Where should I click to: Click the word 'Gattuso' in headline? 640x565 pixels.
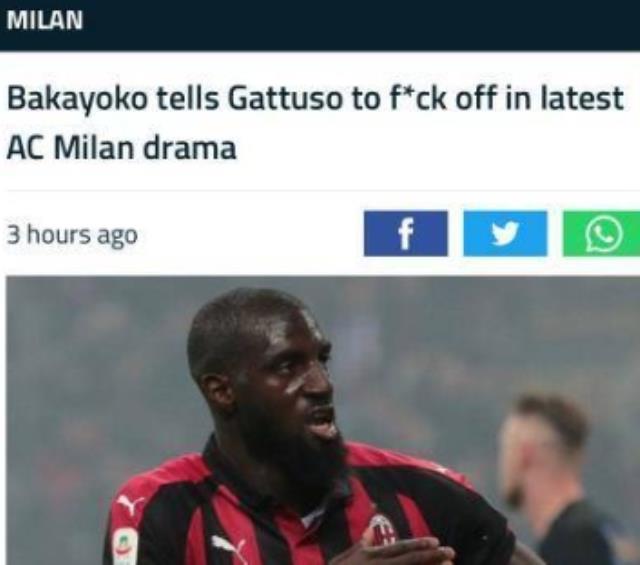(284, 99)
